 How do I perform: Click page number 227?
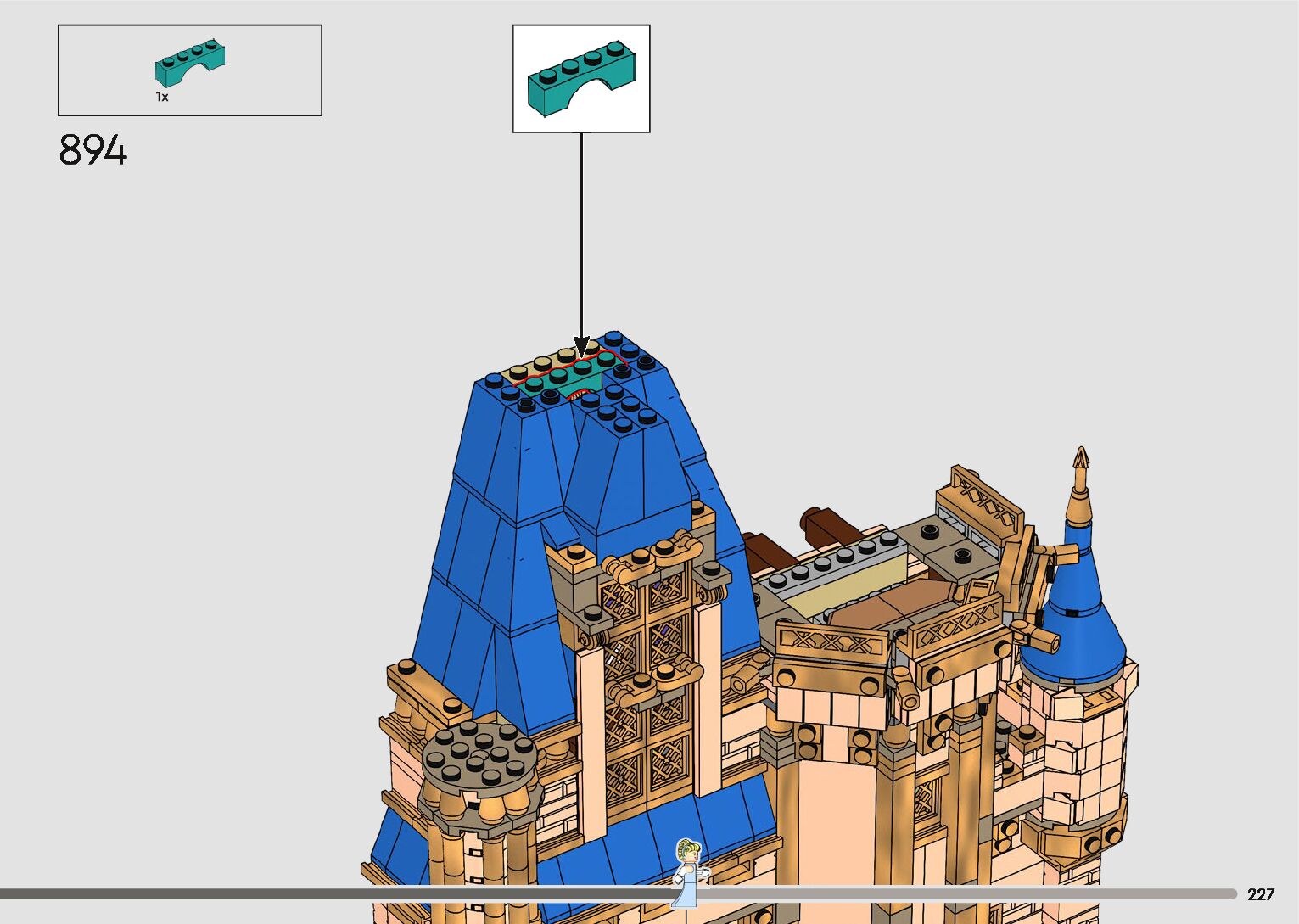coord(1261,894)
